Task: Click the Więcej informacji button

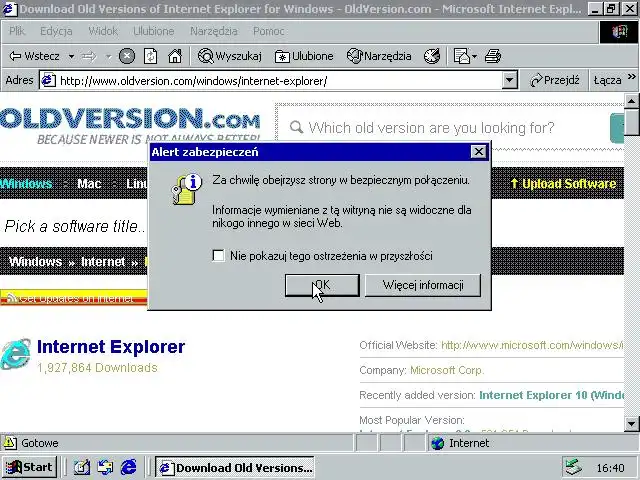Action: point(423,285)
